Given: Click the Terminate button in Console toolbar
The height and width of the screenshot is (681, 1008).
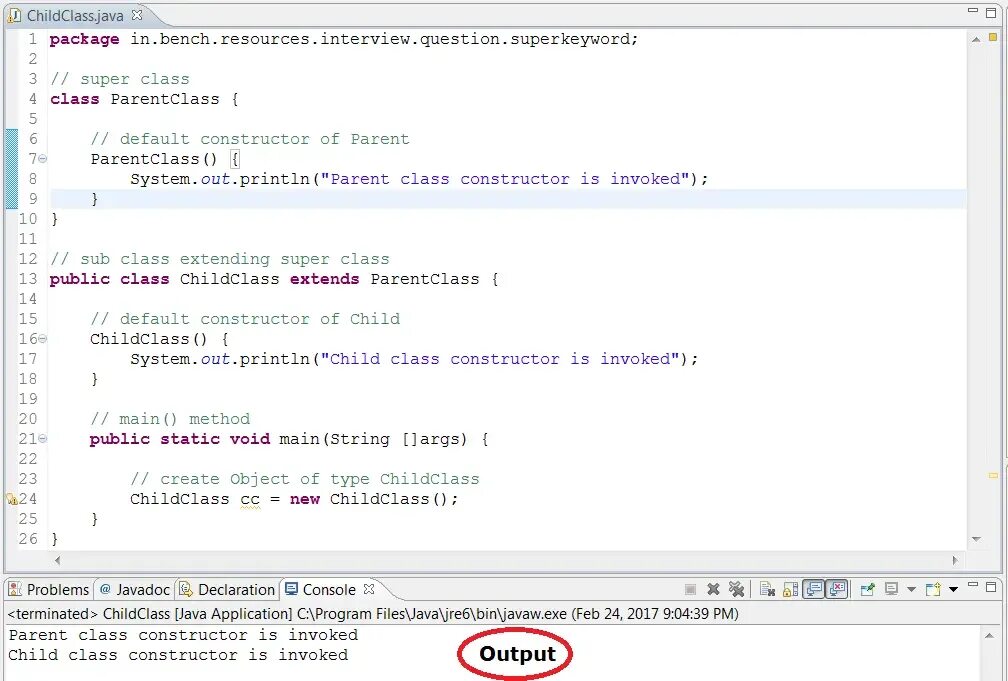Looking at the screenshot, I should (x=690, y=589).
